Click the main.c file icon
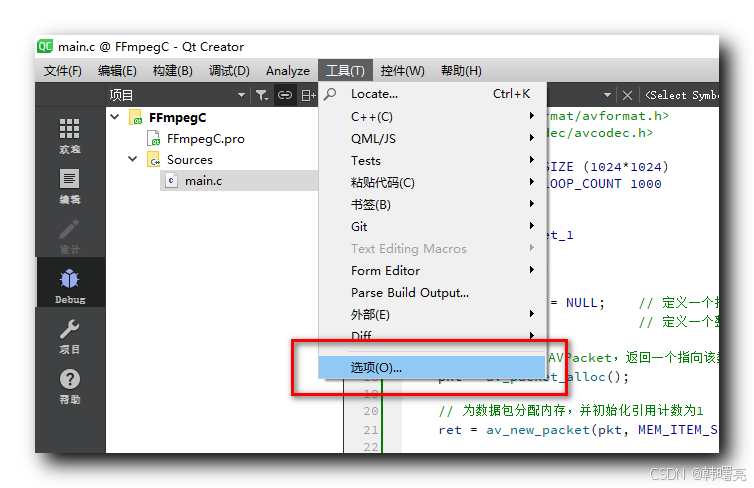The width and height of the screenshot is (754, 488). pos(171,181)
